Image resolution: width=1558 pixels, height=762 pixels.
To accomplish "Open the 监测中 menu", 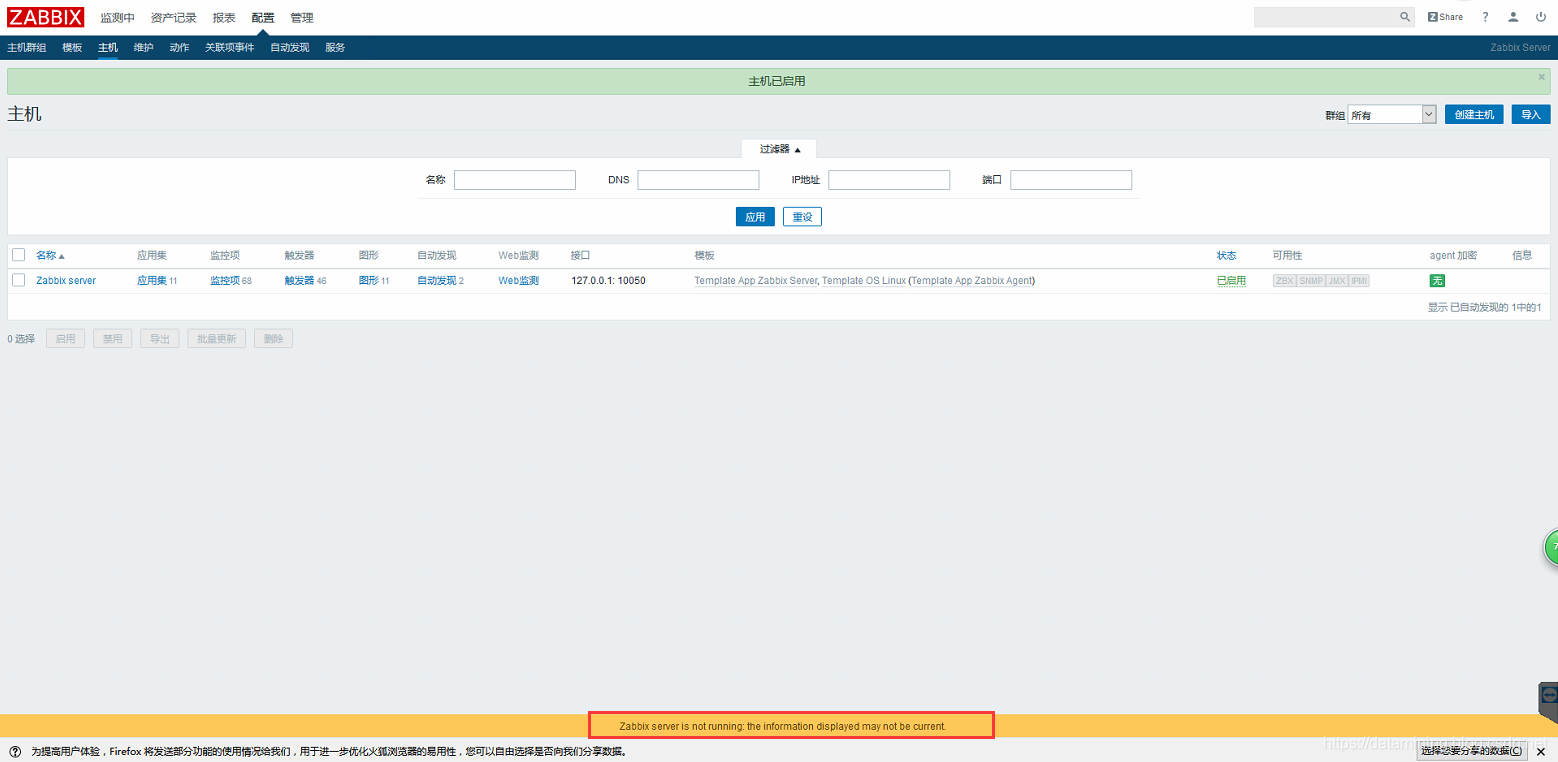I will (117, 18).
